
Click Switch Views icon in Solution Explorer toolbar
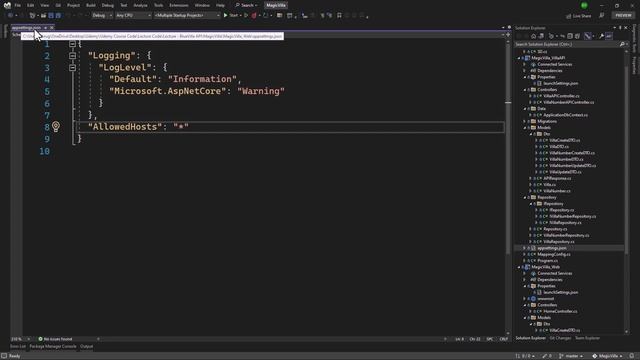(x=541, y=36)
